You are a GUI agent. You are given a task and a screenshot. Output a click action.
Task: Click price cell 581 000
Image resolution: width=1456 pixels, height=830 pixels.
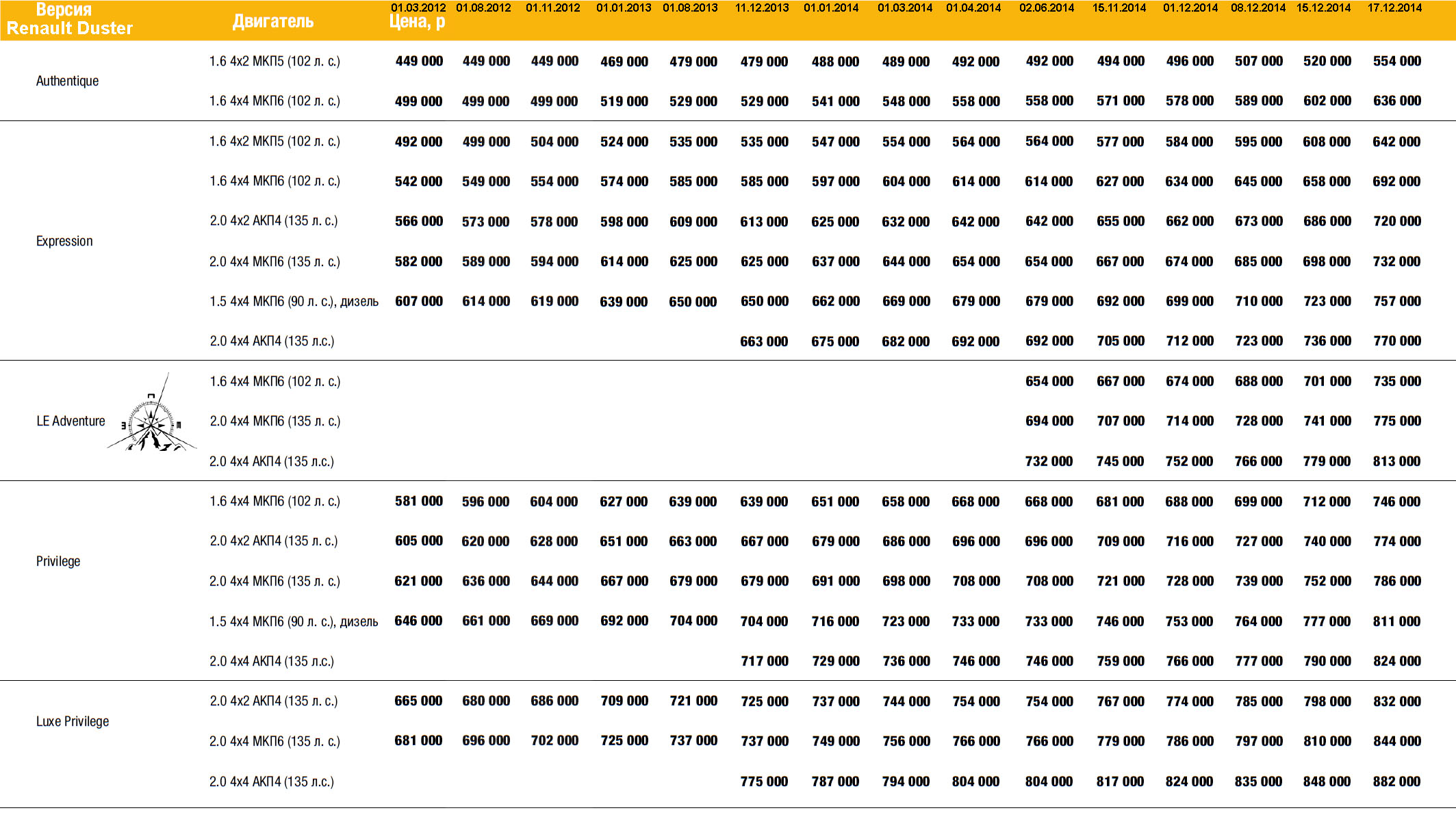pyautogui.click(x=419, y=501)
